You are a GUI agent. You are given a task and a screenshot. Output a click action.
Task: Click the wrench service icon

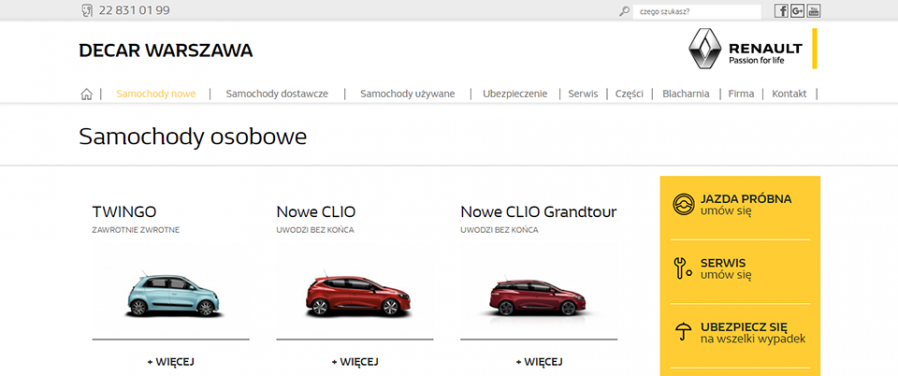682,268
